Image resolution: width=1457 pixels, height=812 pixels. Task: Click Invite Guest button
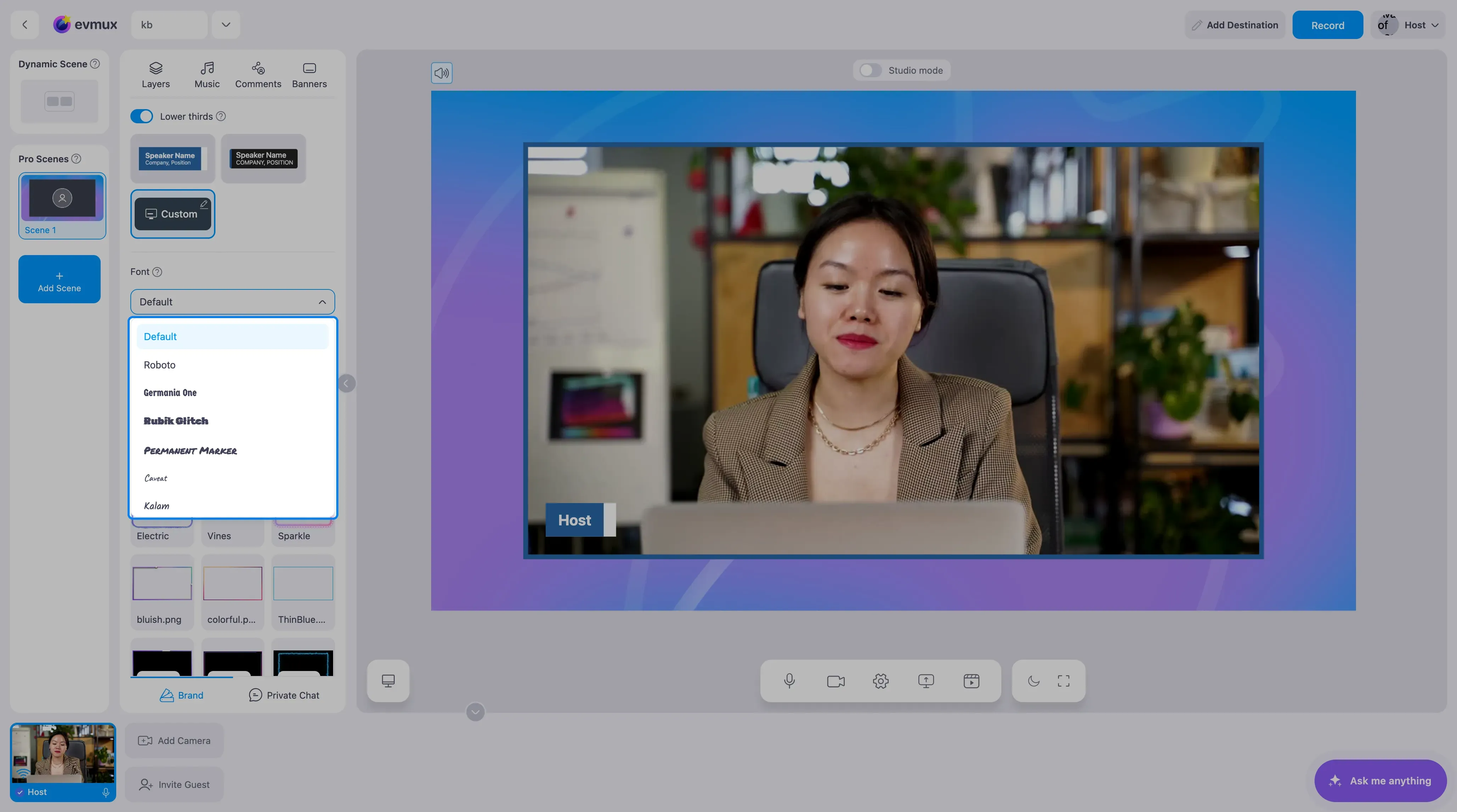click(x=174, y=784)
